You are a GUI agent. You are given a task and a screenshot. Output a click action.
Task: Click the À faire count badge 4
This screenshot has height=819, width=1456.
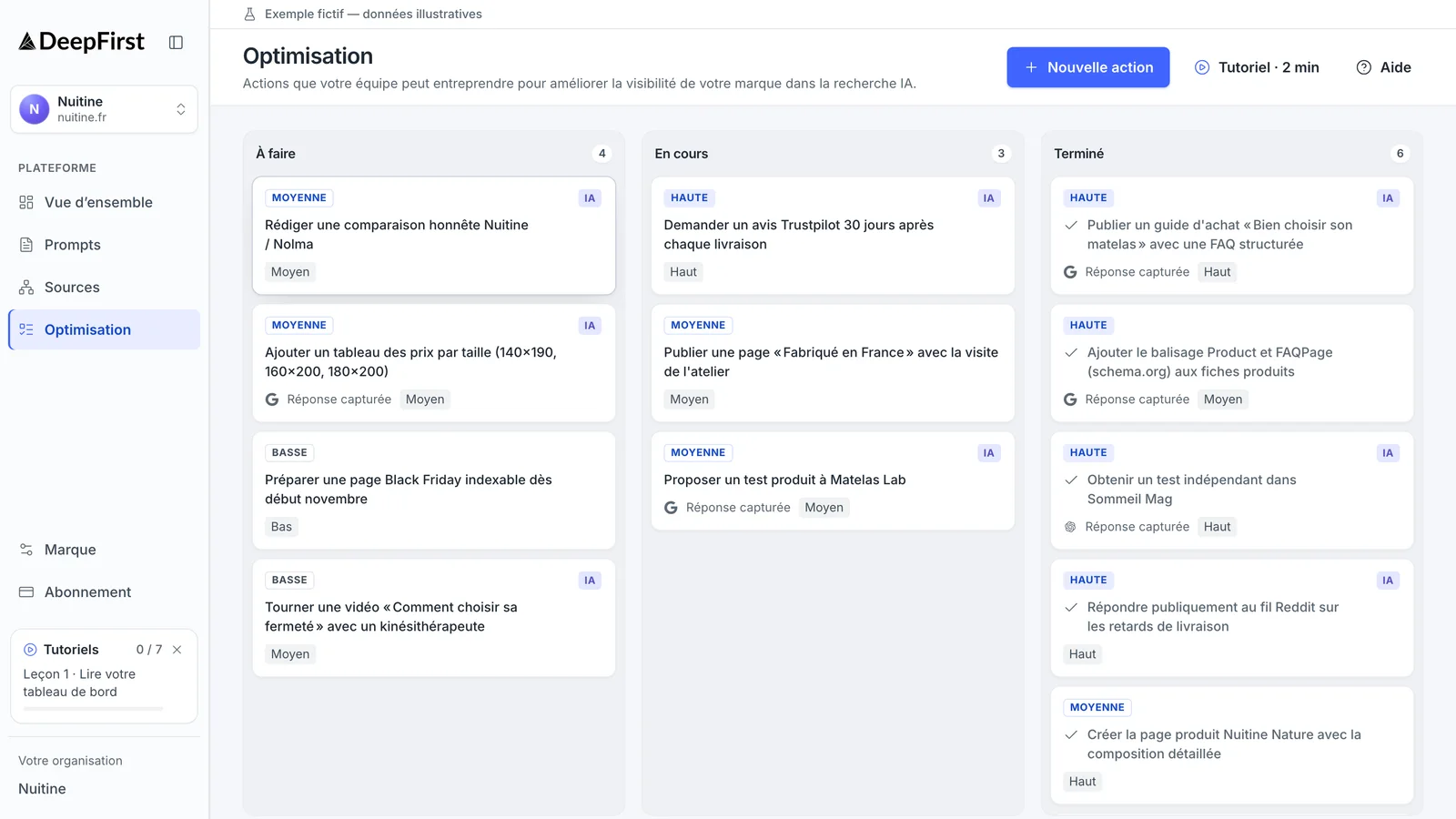pyautogui.click(x=602, y=154)
